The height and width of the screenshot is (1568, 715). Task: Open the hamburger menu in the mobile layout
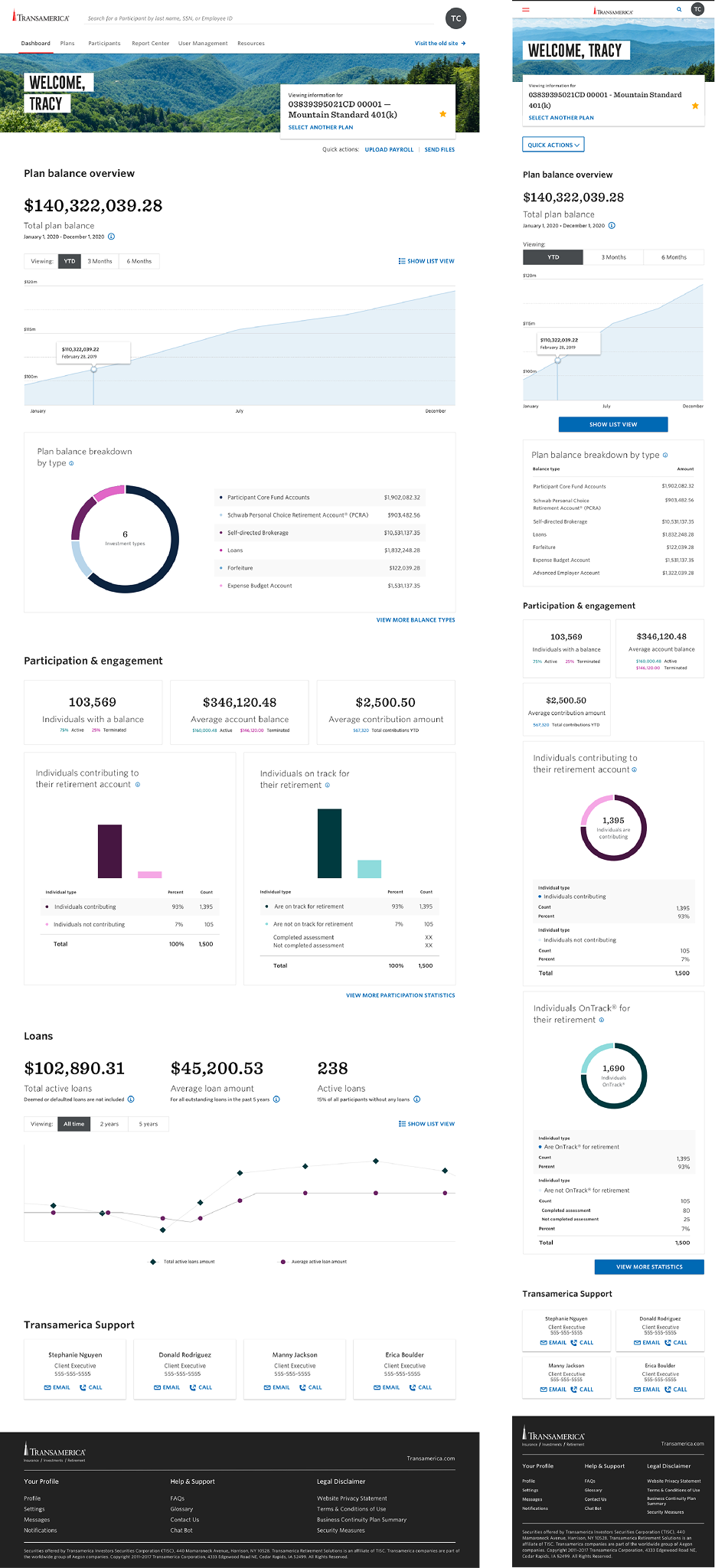[525, 10]
